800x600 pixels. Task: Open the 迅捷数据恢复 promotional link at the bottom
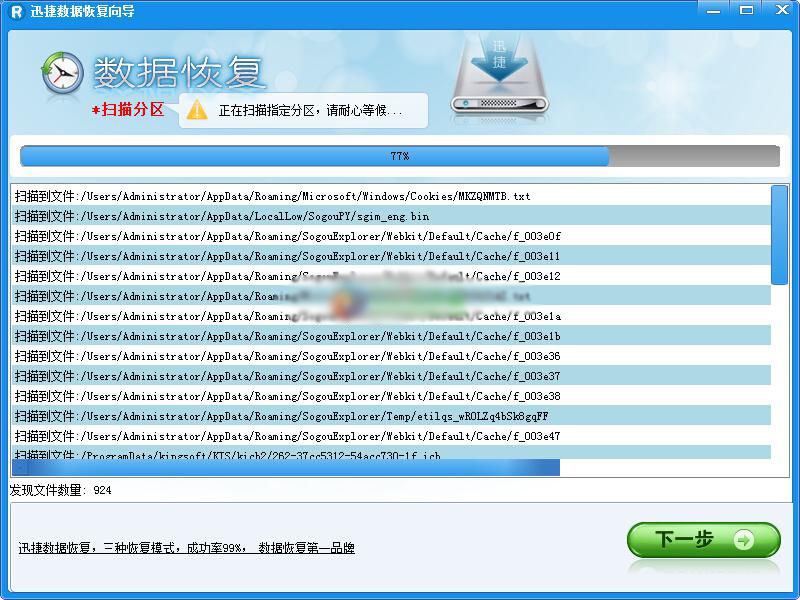click(187, 548)
